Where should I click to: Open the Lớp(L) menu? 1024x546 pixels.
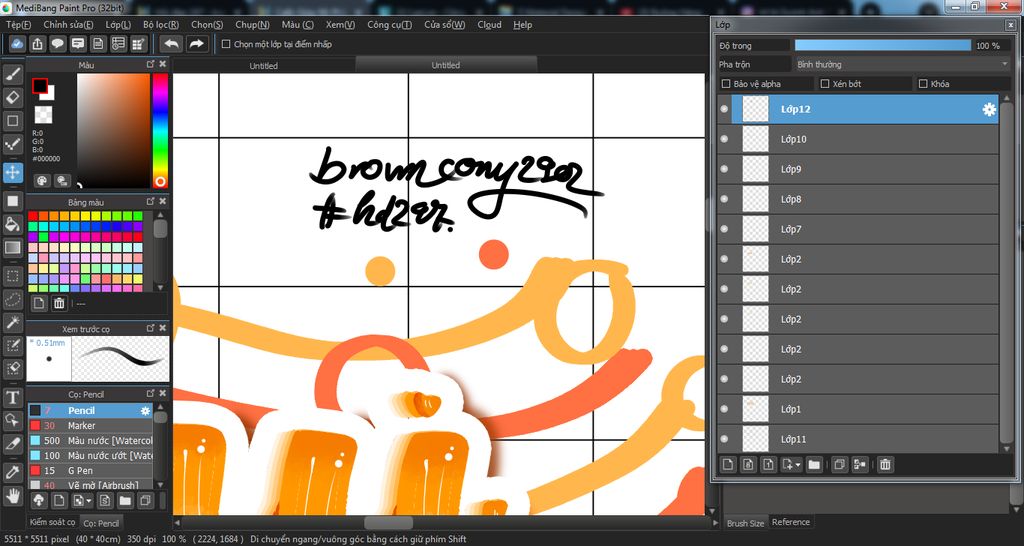coord(118,25)
